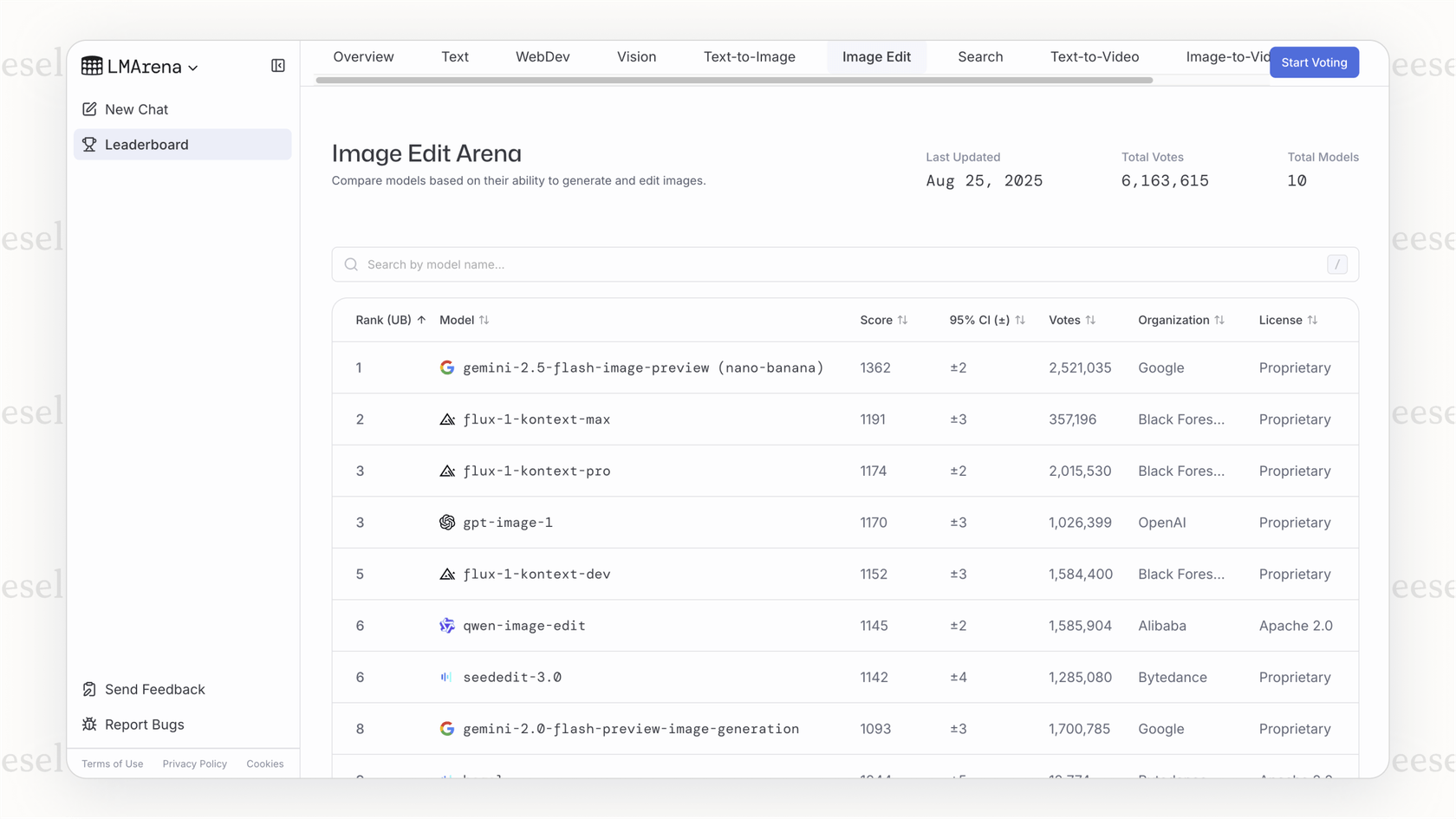
Task: Click the Report Bugs bug icon
Action: click(89, 725)
